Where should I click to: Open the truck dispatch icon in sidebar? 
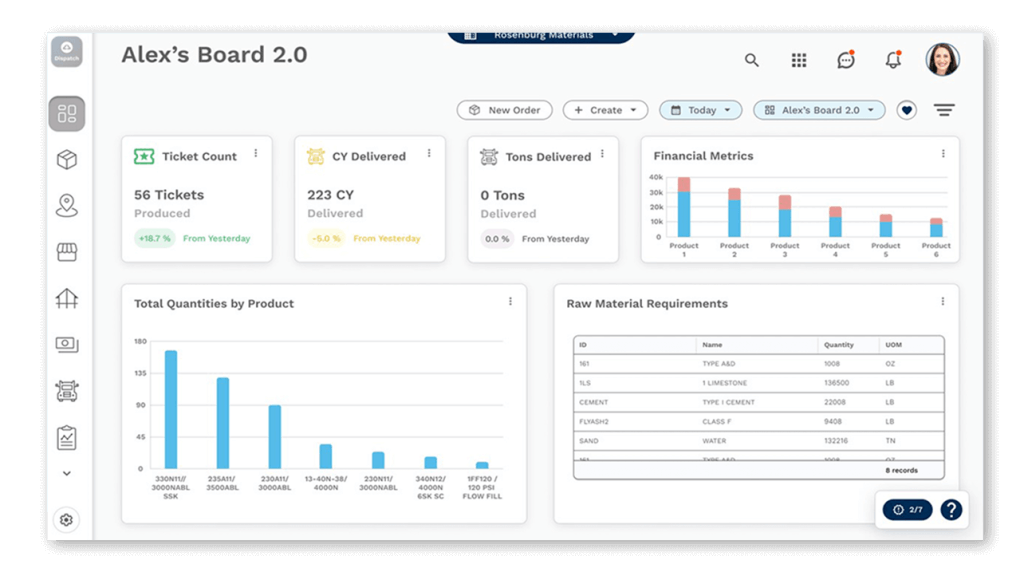pyautogui.click(x=66, y=391)
